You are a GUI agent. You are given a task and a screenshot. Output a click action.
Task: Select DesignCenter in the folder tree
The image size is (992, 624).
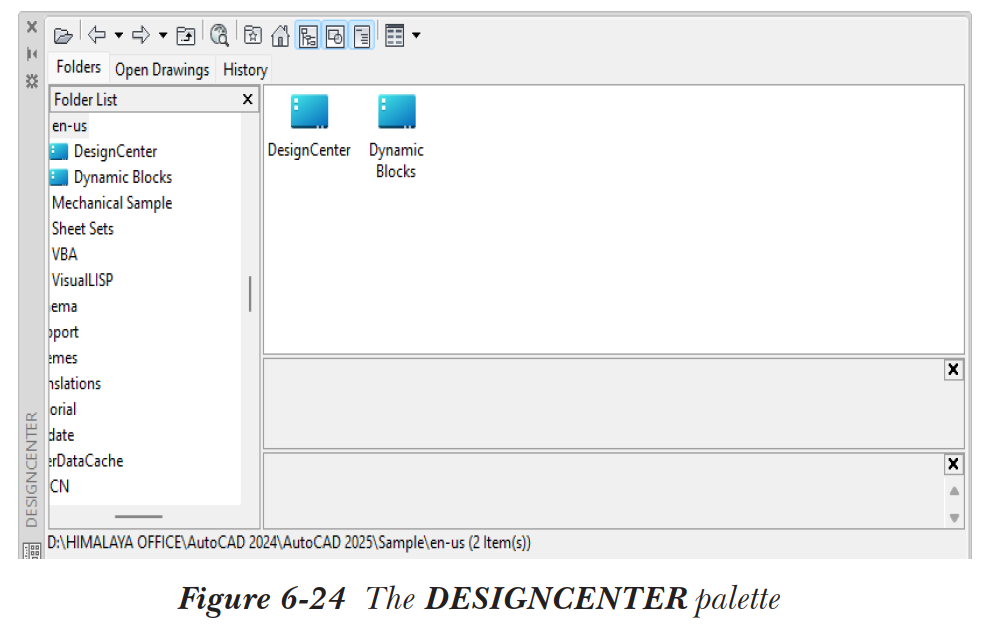click(x=115, y=151)
